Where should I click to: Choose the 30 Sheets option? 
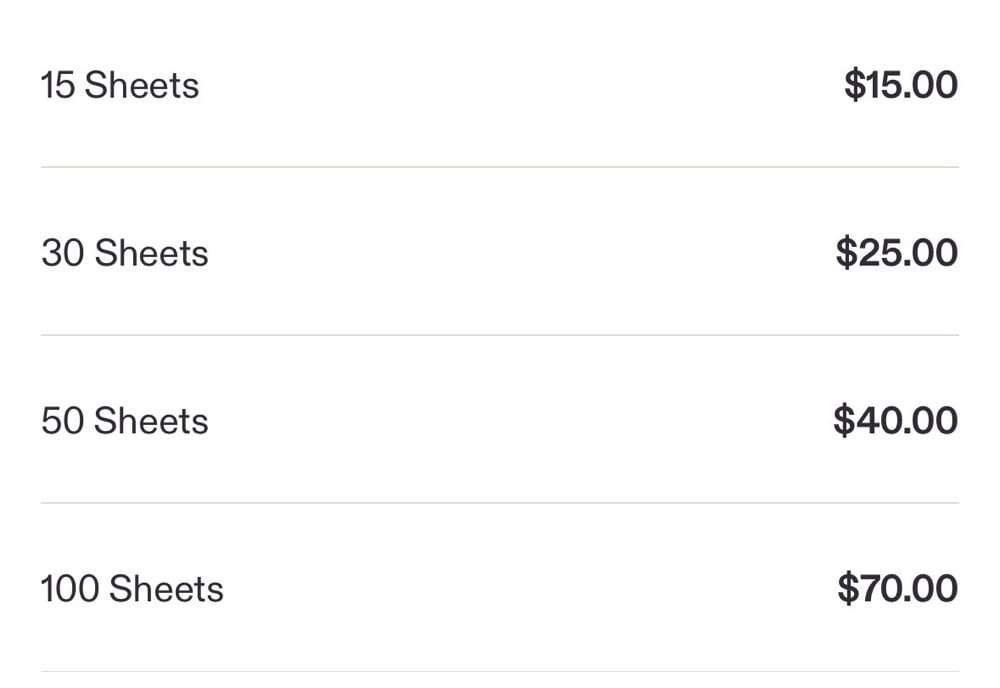point(125,254)
